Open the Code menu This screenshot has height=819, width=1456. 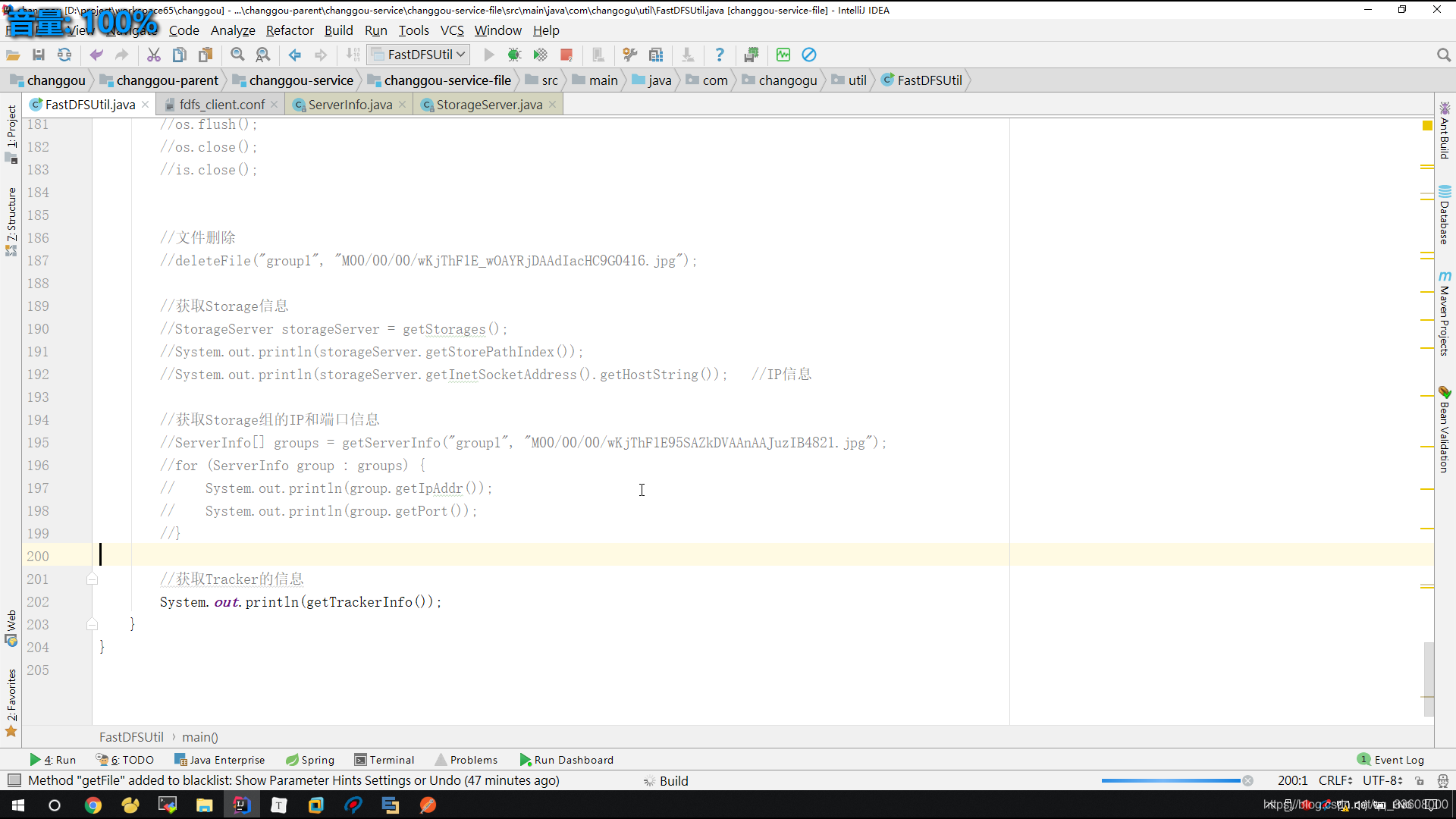point(184,30)
